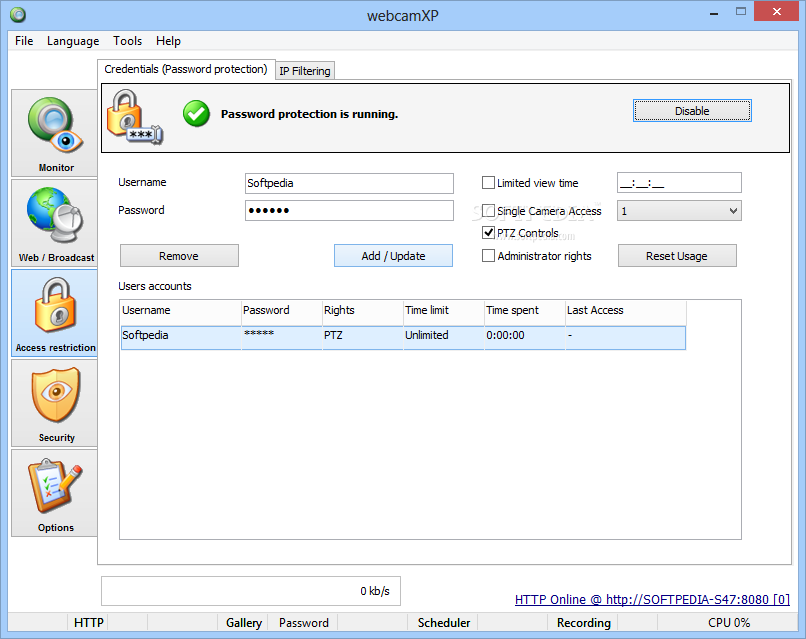
Task: Sort by the Last Access column header
Action: coord(626,311)
